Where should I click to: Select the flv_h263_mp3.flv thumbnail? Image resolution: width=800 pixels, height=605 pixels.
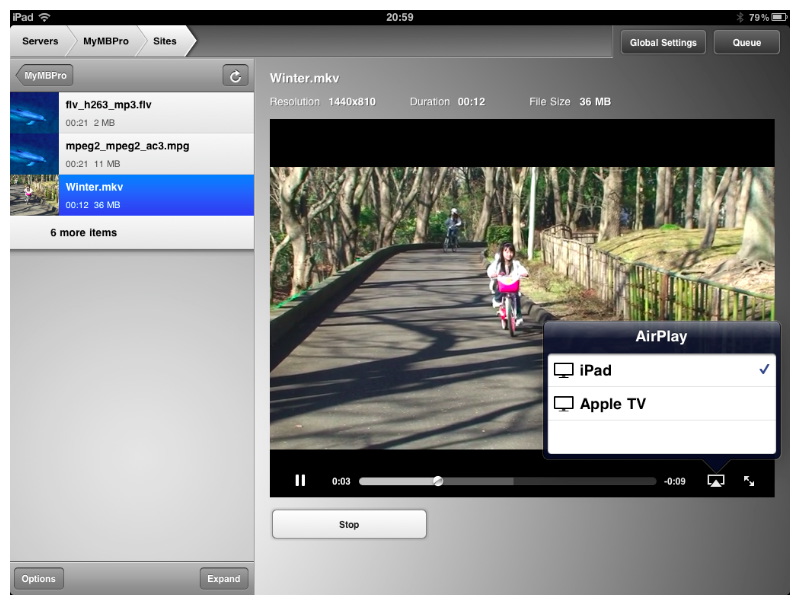pyautogui.click(x=35, y=112)
